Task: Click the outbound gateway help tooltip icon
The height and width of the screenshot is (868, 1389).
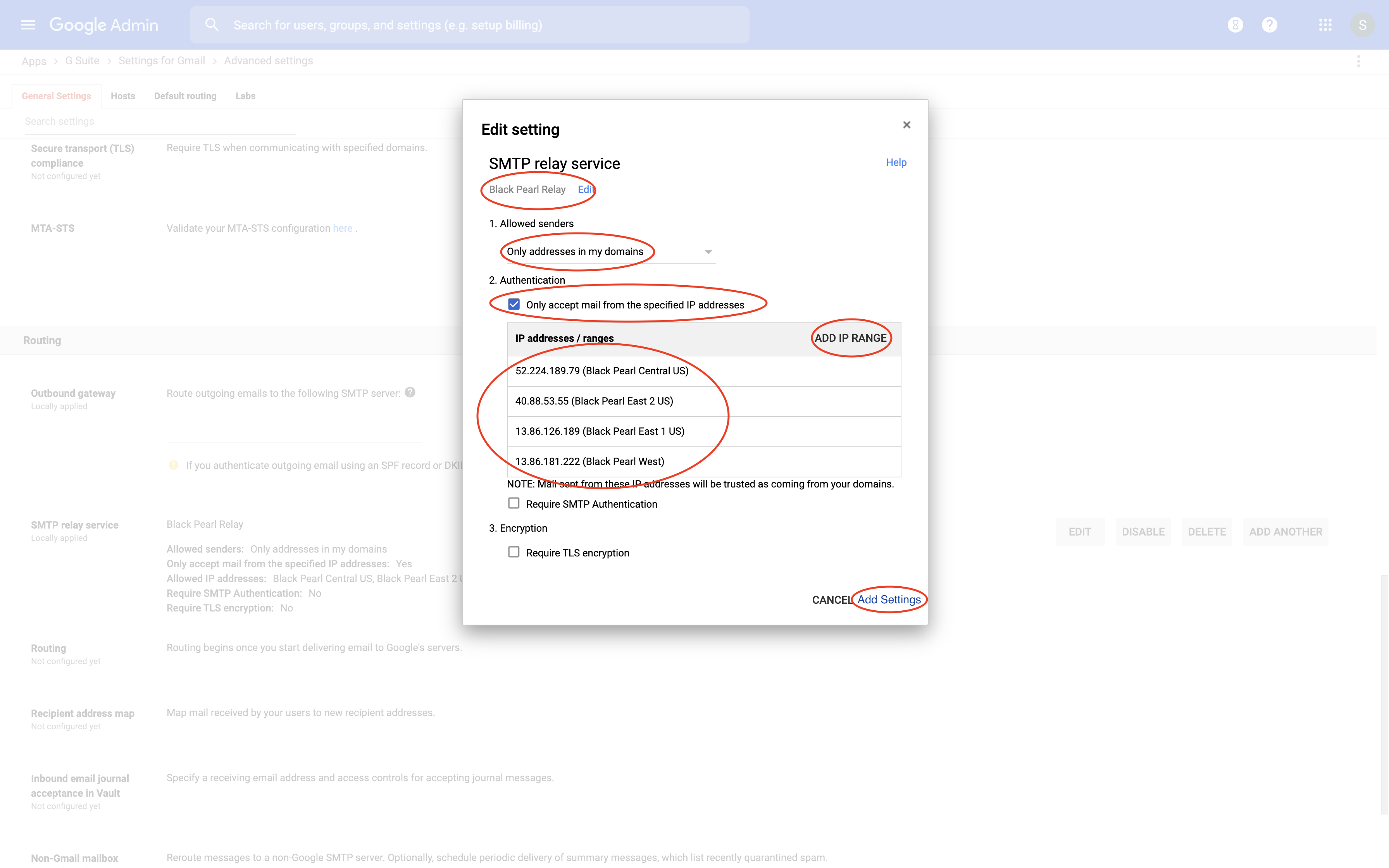Action: click(x=410, y=392)
